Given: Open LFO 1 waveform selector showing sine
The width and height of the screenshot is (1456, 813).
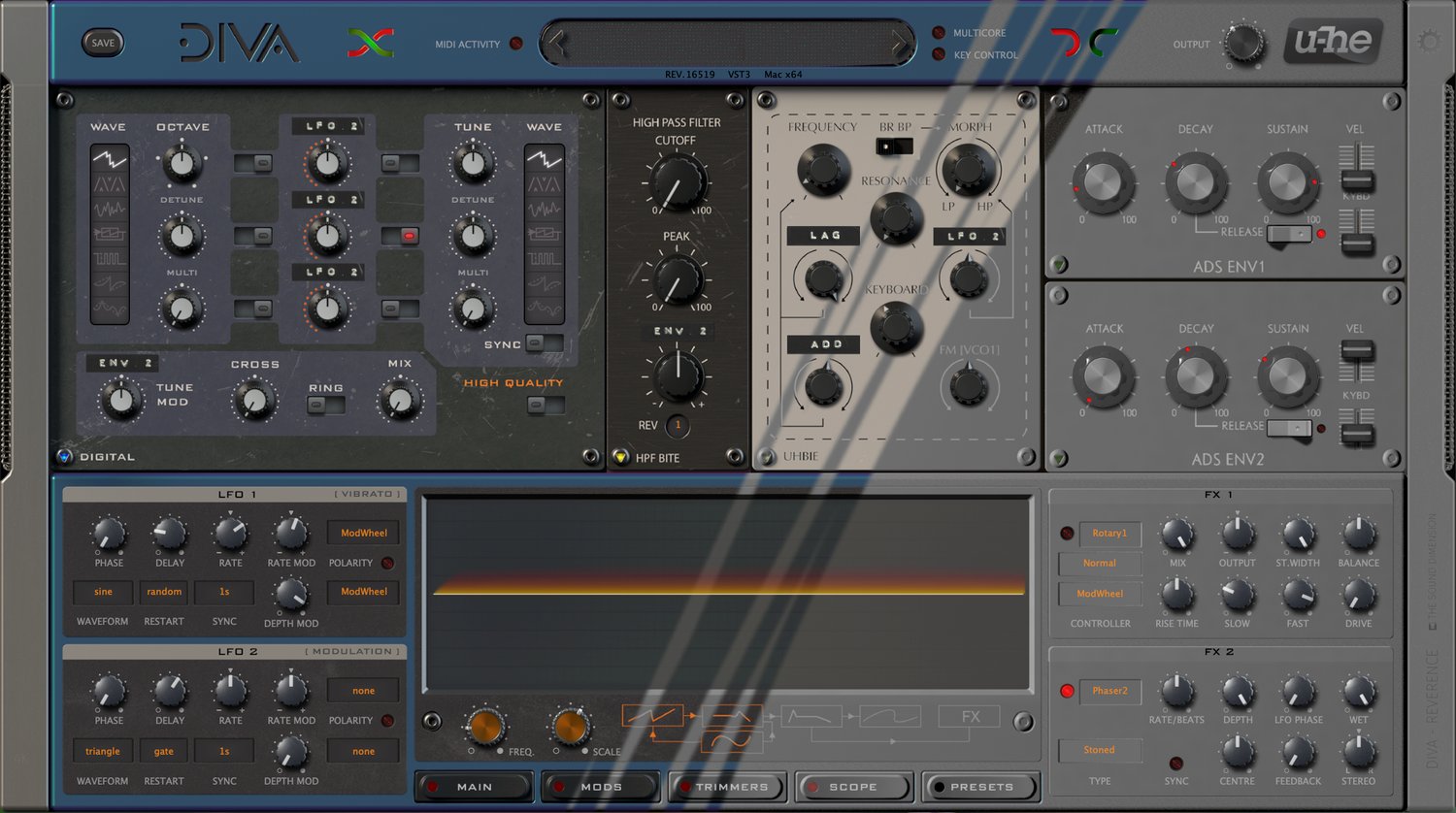Looking at the screenshot, I should click(x=103, y=592).
